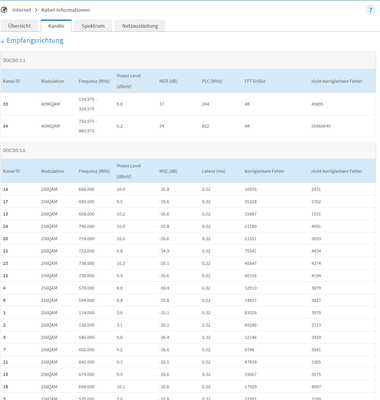380x400 pixels.
Task: Click frequency 738.000 cell
Action: click(x=87, y=263)
